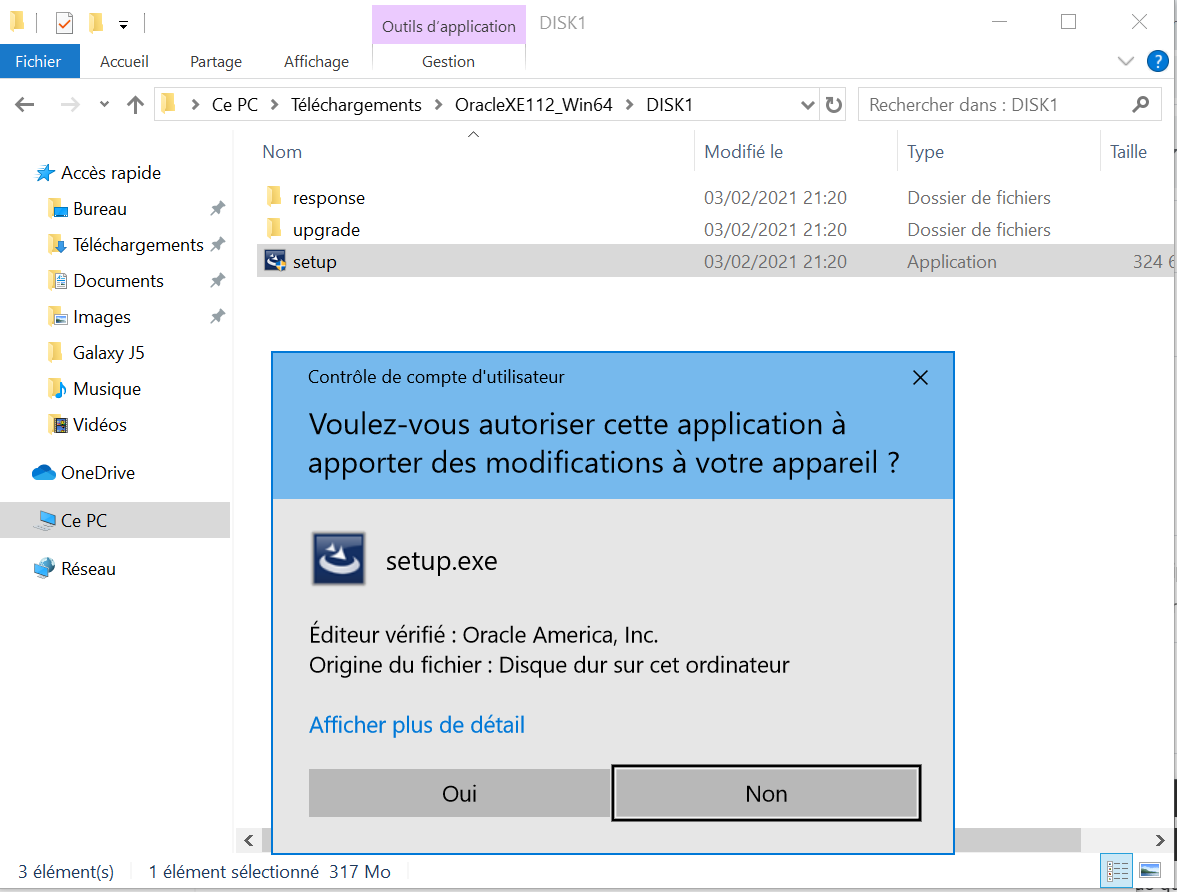Switch to the Partage ribbon tab
Viewport: 1177px width, 892px height.
click(215, 62)
